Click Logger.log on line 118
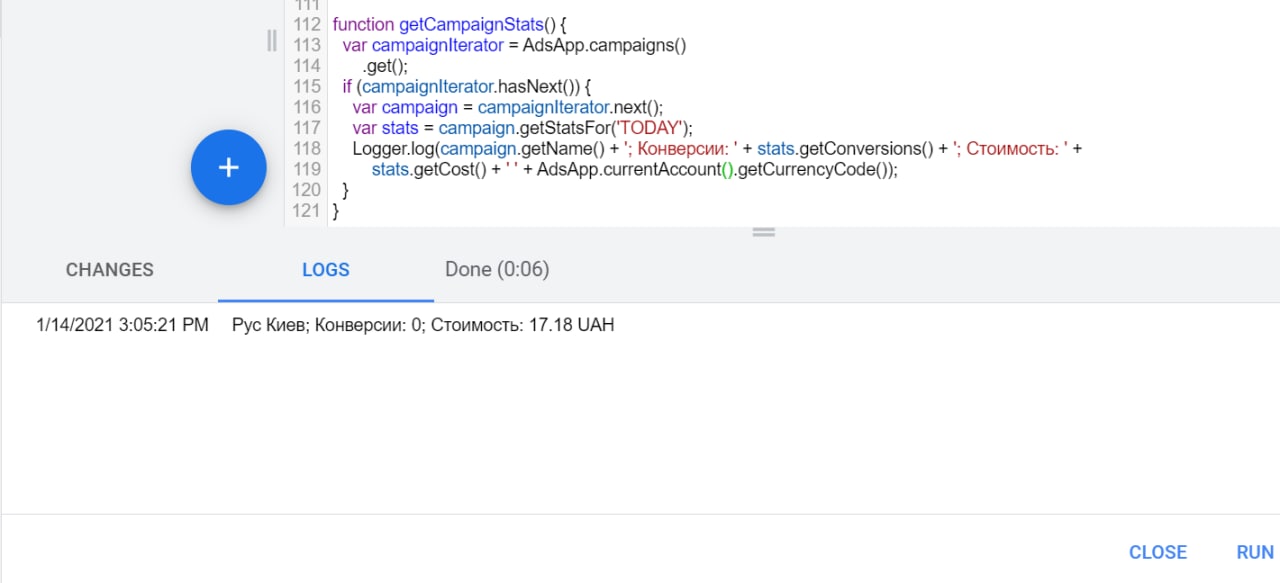1280x583 pixels. [x=393, y=149]
